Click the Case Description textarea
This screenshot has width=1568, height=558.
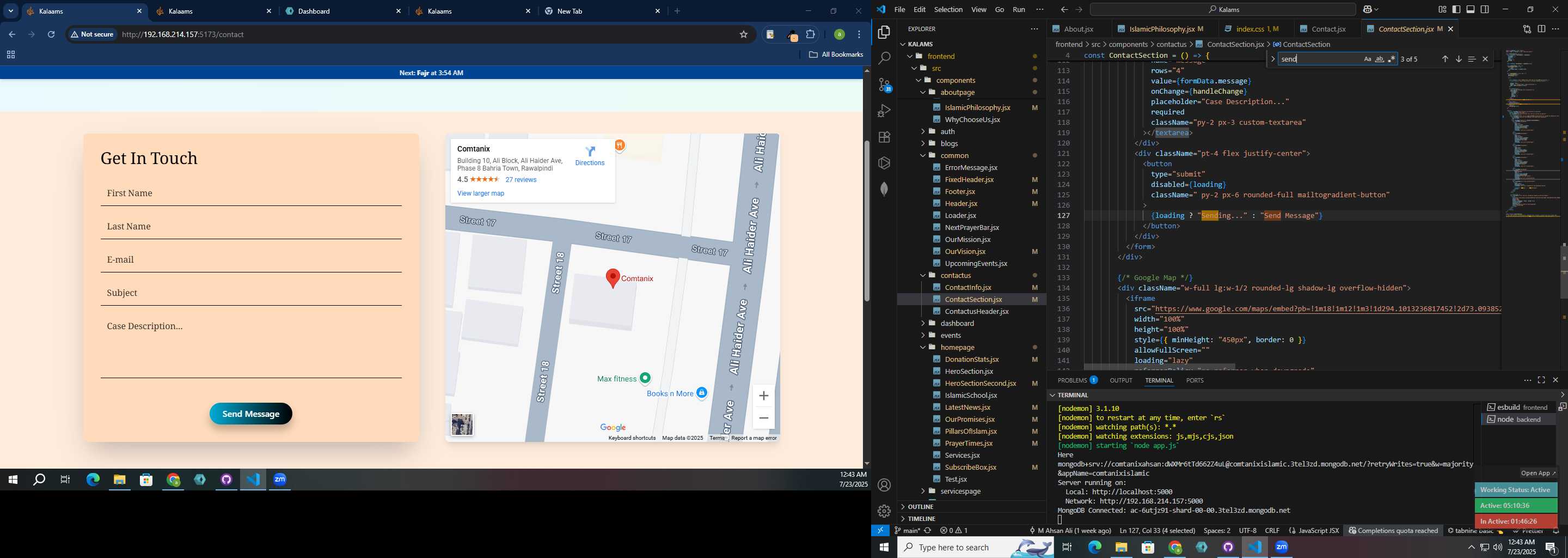[x=251, y=346]
